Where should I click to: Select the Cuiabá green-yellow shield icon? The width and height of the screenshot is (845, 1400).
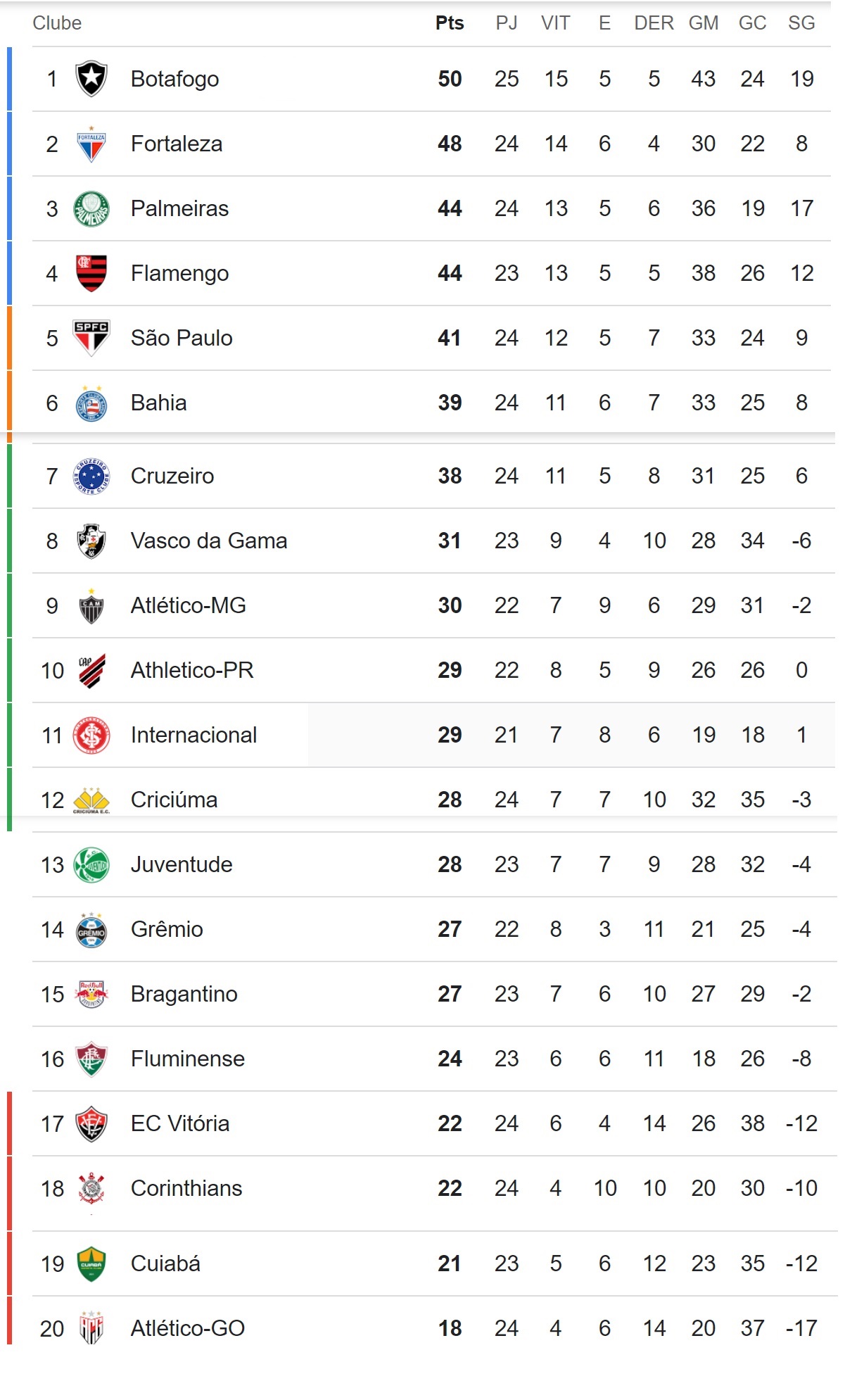91,1264
